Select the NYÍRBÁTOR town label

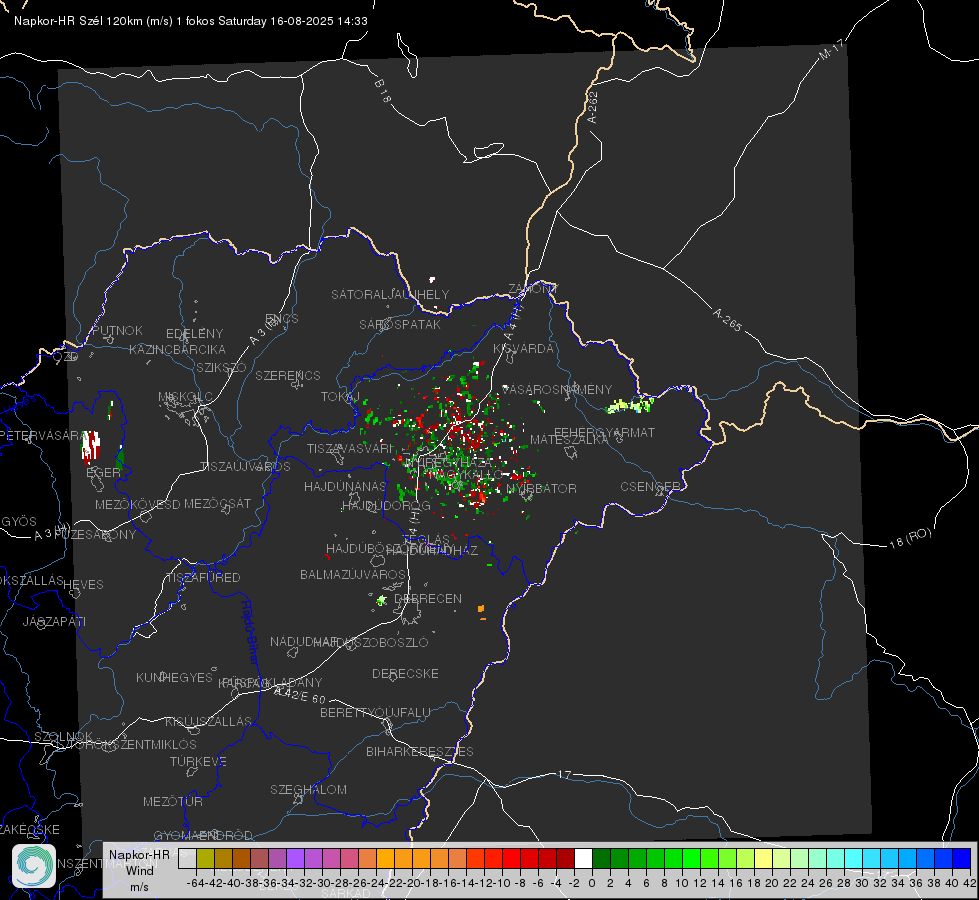tap(541, 488)
